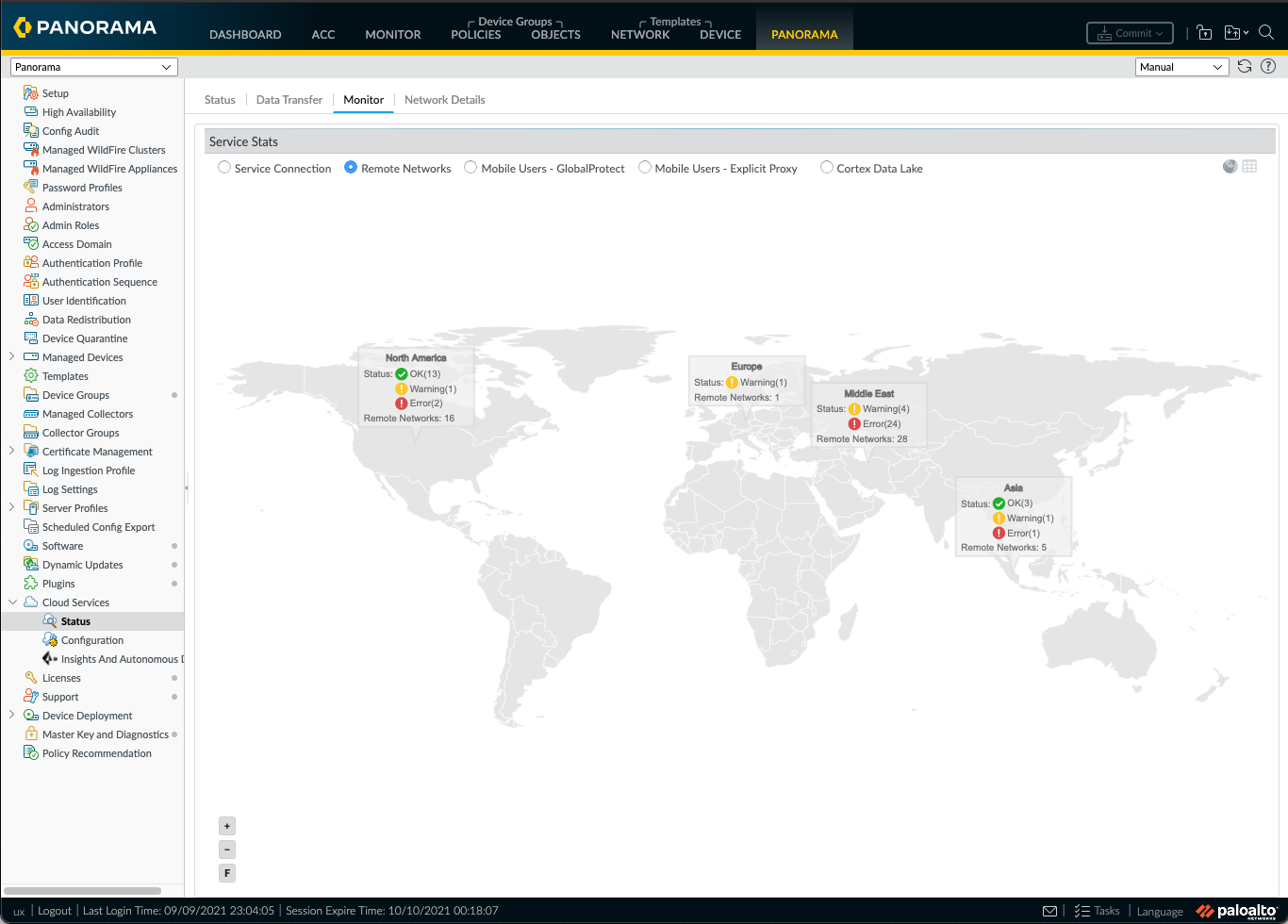The width and height of the screenshot is (1288, 924).
Task: Open the mail envelope icon in footer
Action: [x=1049, y=911]
